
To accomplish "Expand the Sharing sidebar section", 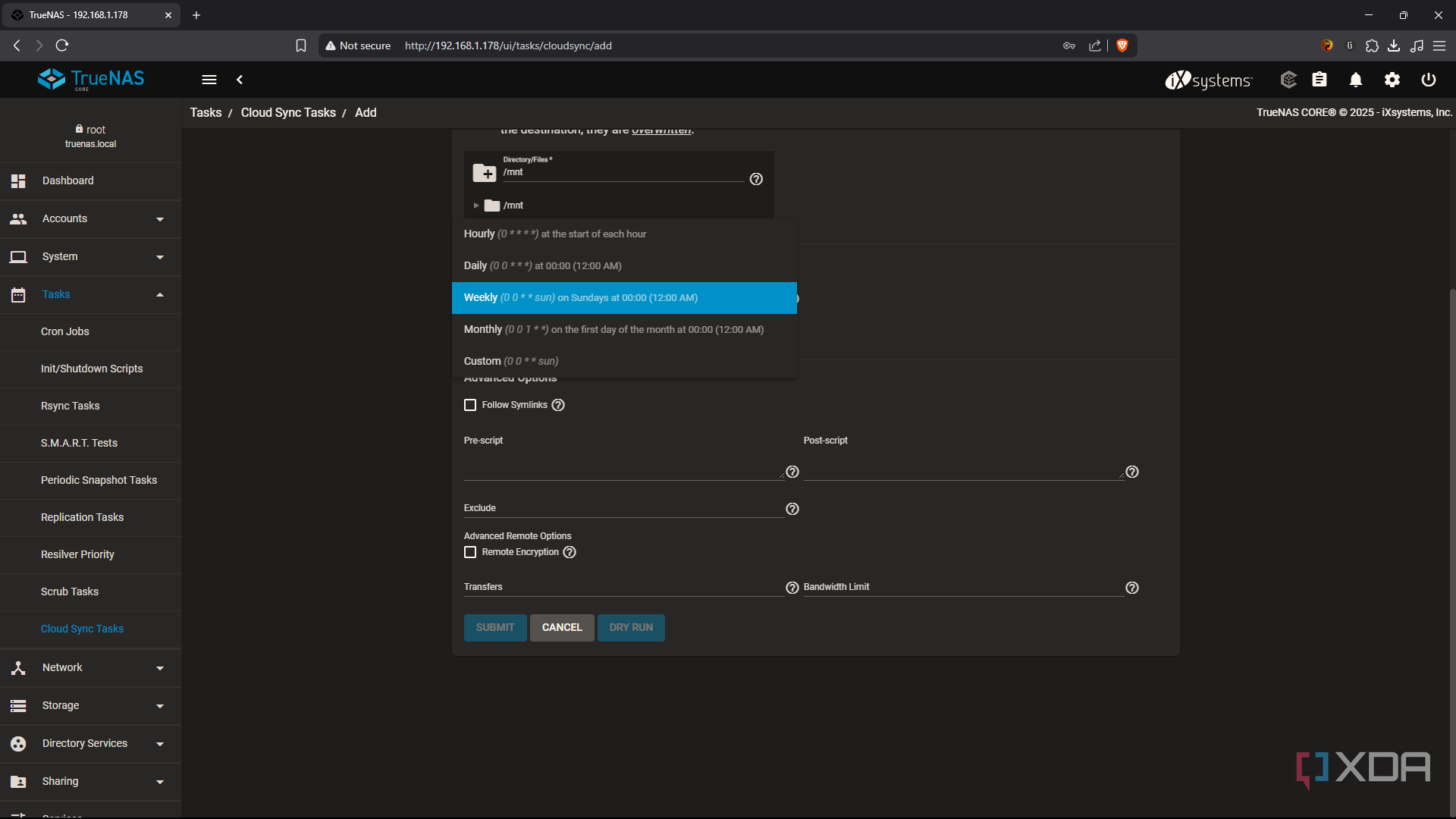I will click(x=91, y=782).
